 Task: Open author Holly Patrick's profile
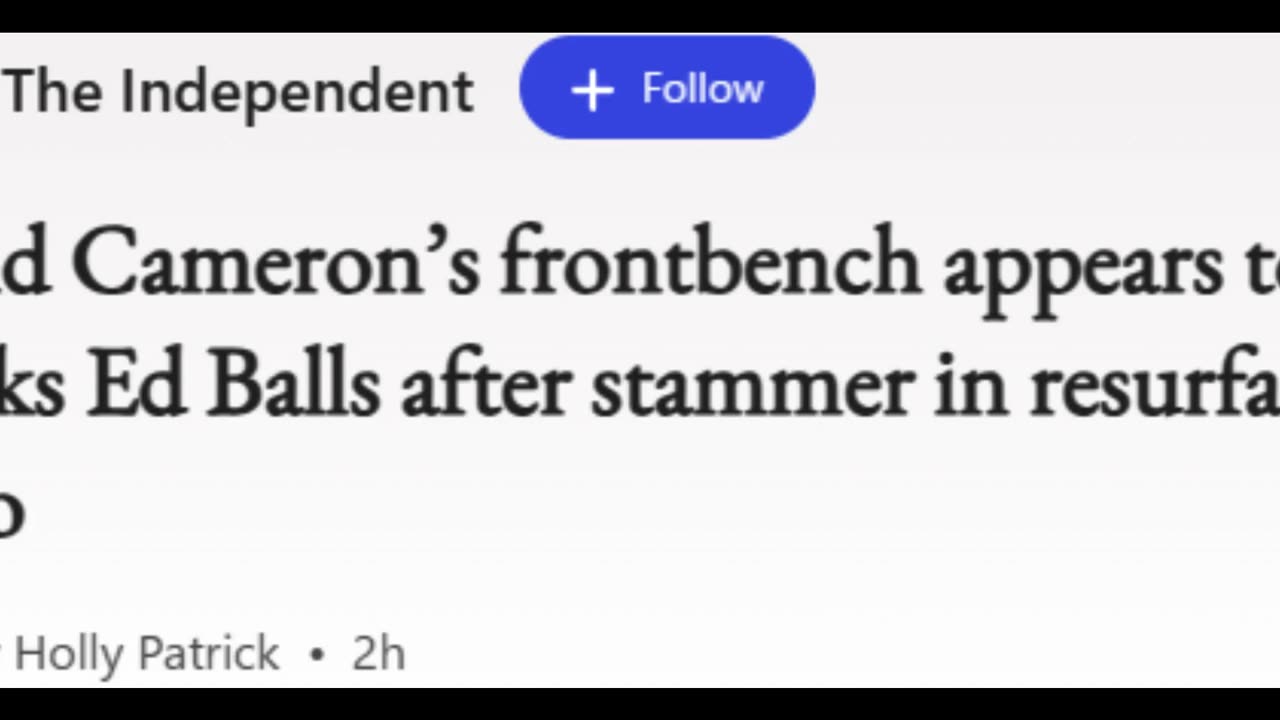point(147,654)
